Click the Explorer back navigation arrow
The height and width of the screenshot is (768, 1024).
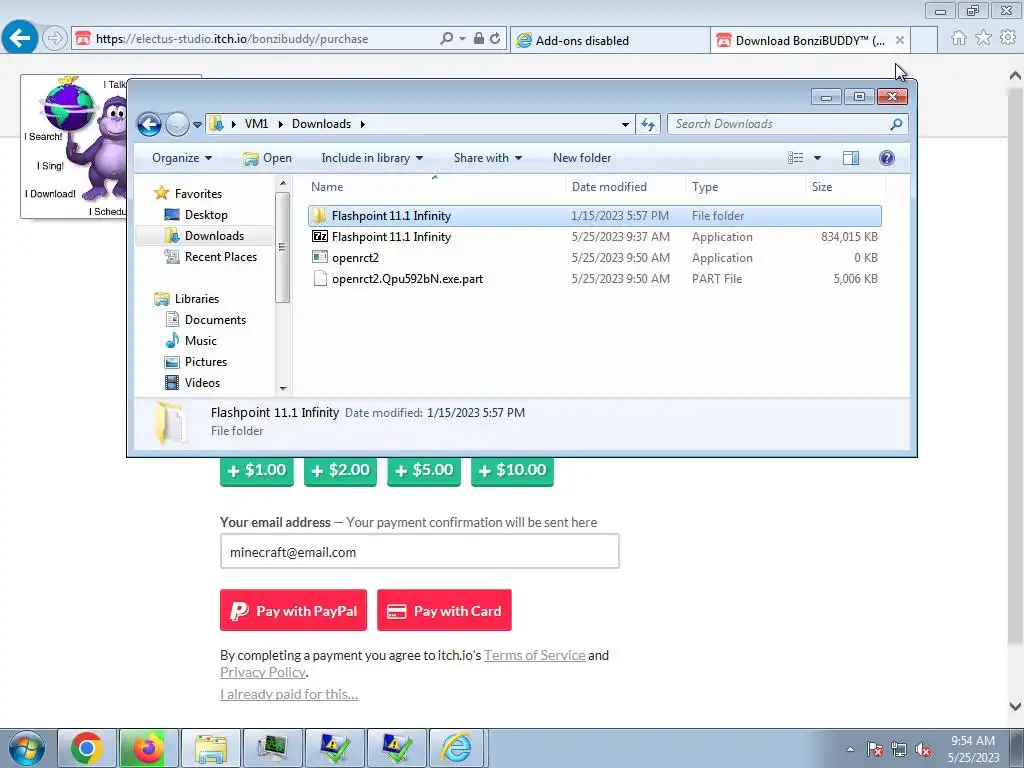click(x=149, y=124)
